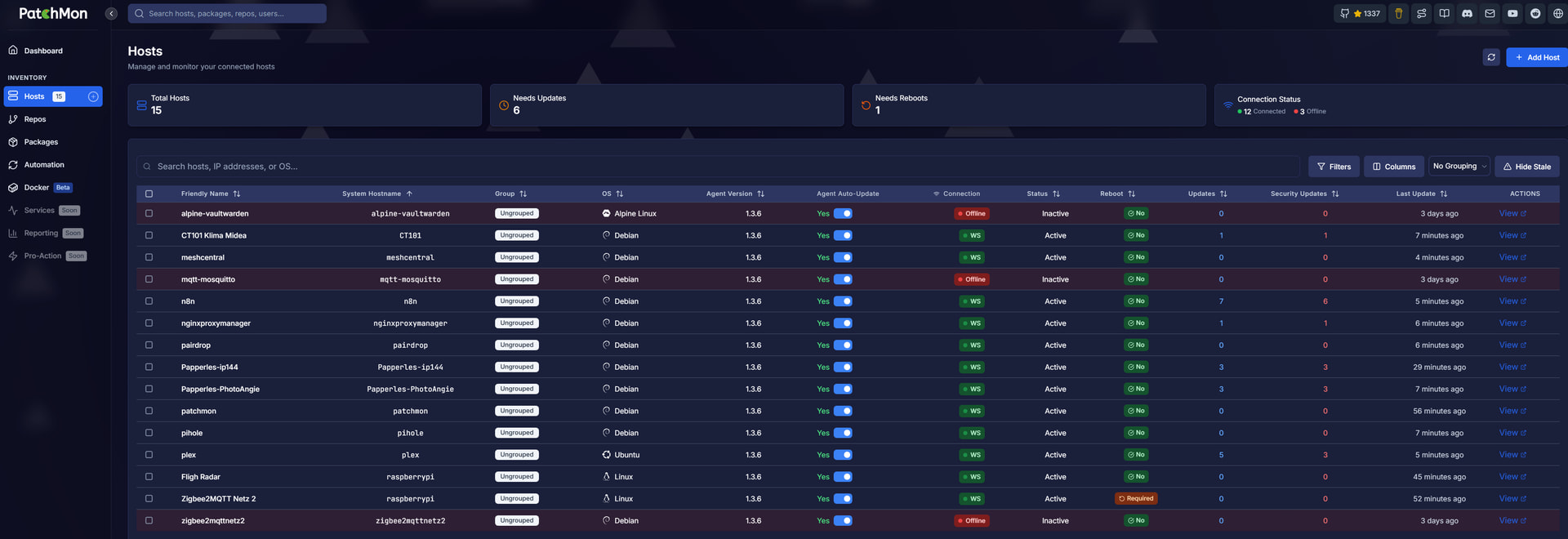Click the hosts, IP addresses, or OS search field
The image size is (1568, 539).
click(x=719, y=167)
